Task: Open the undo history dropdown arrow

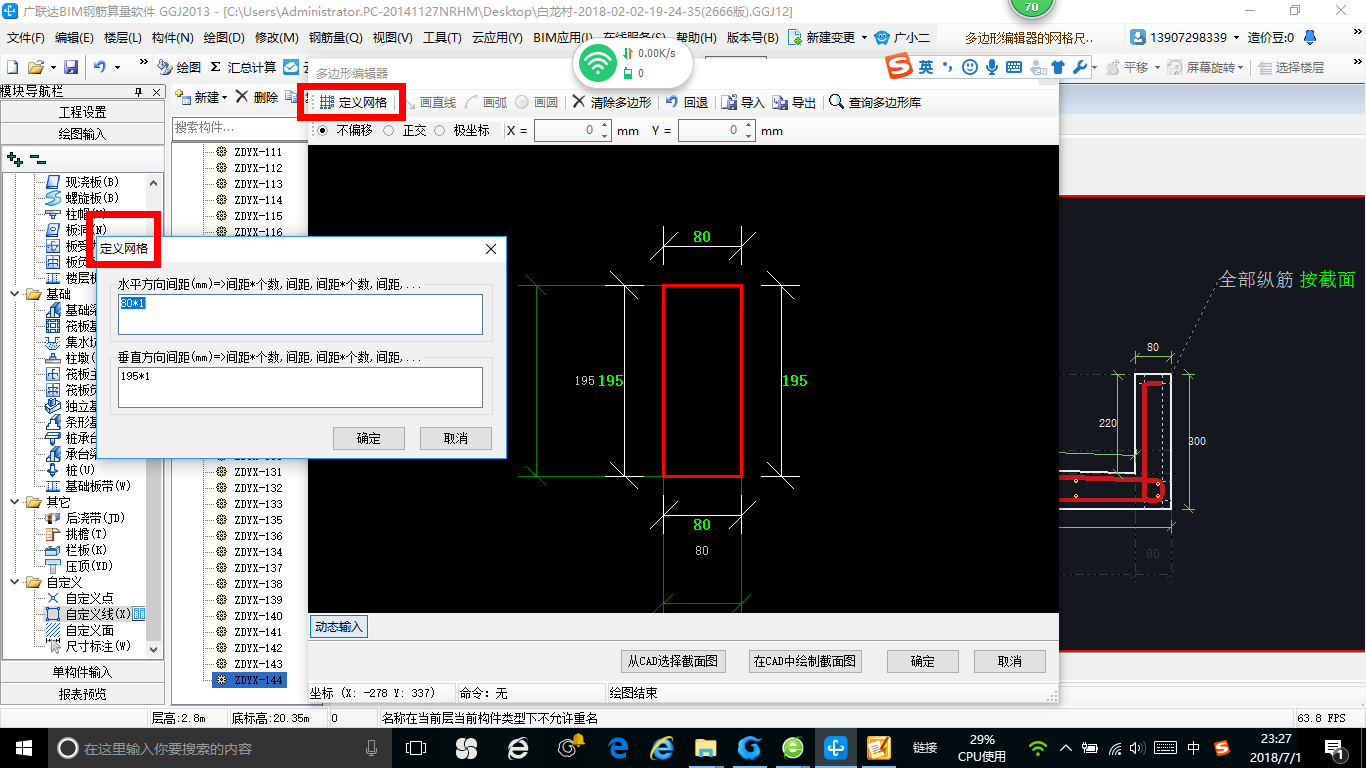Action: [x=117, y=67]
